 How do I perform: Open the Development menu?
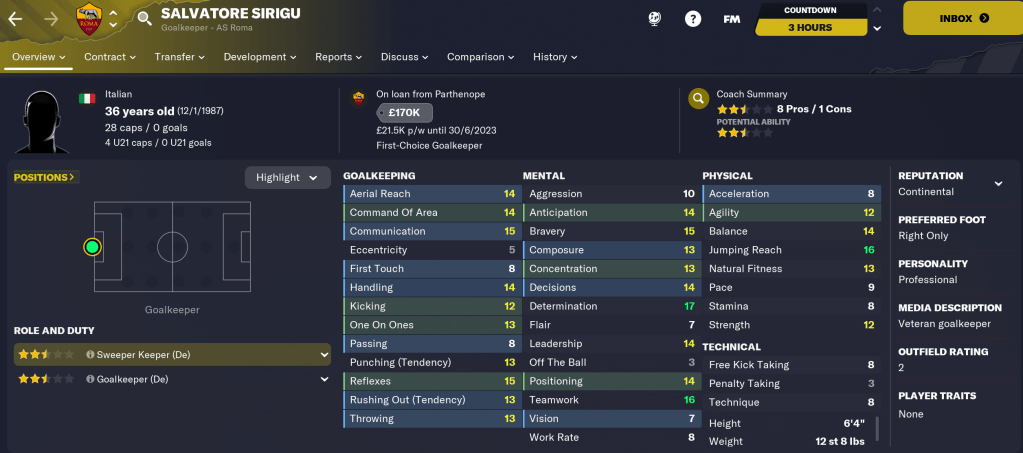[259, 57]
